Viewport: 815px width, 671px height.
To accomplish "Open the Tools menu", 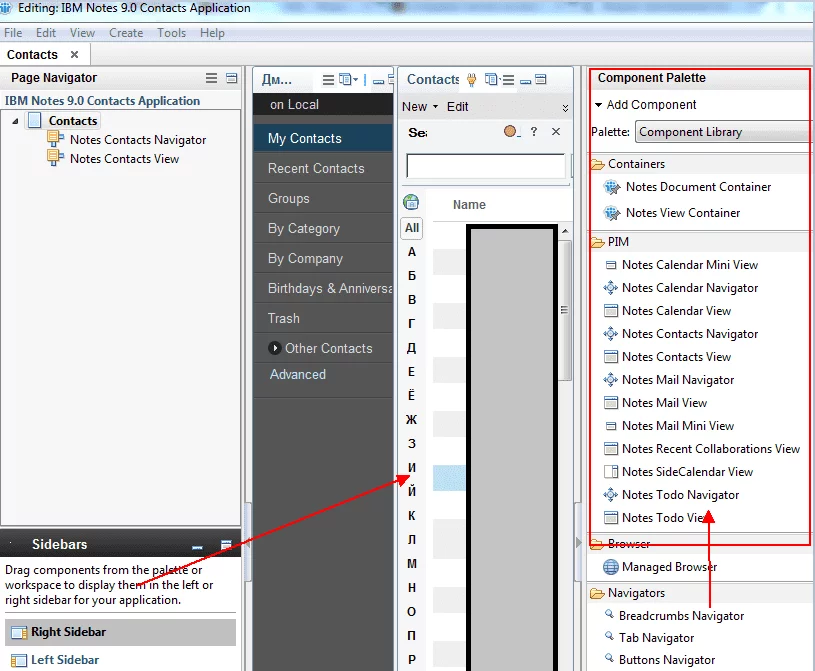I will 171,33.
